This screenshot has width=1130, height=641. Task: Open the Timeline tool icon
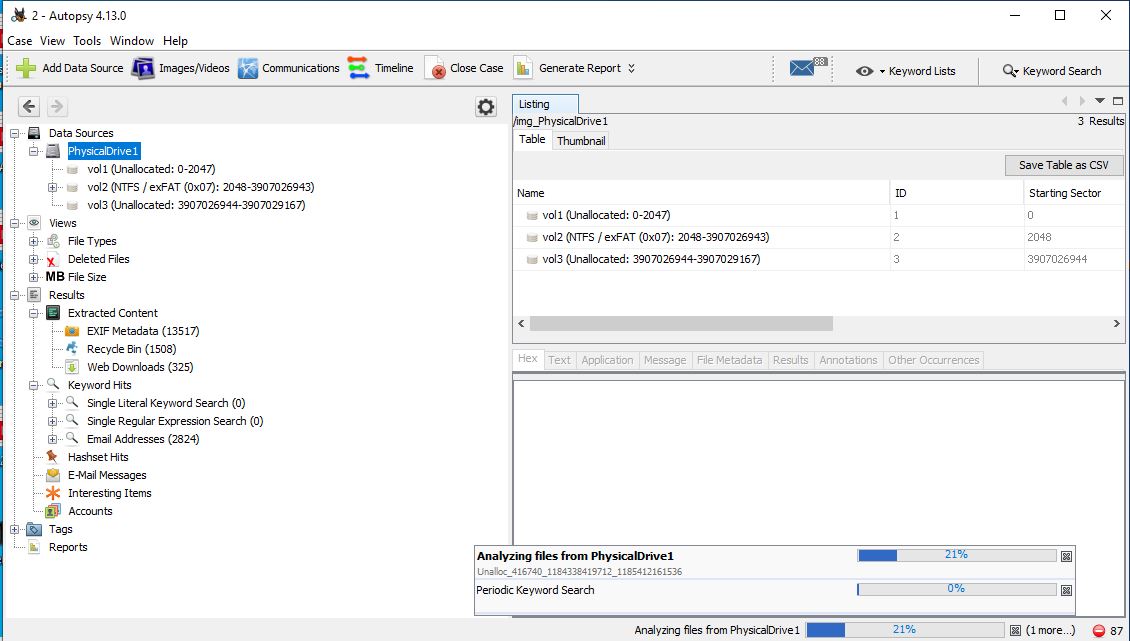[x=358, y=68]
